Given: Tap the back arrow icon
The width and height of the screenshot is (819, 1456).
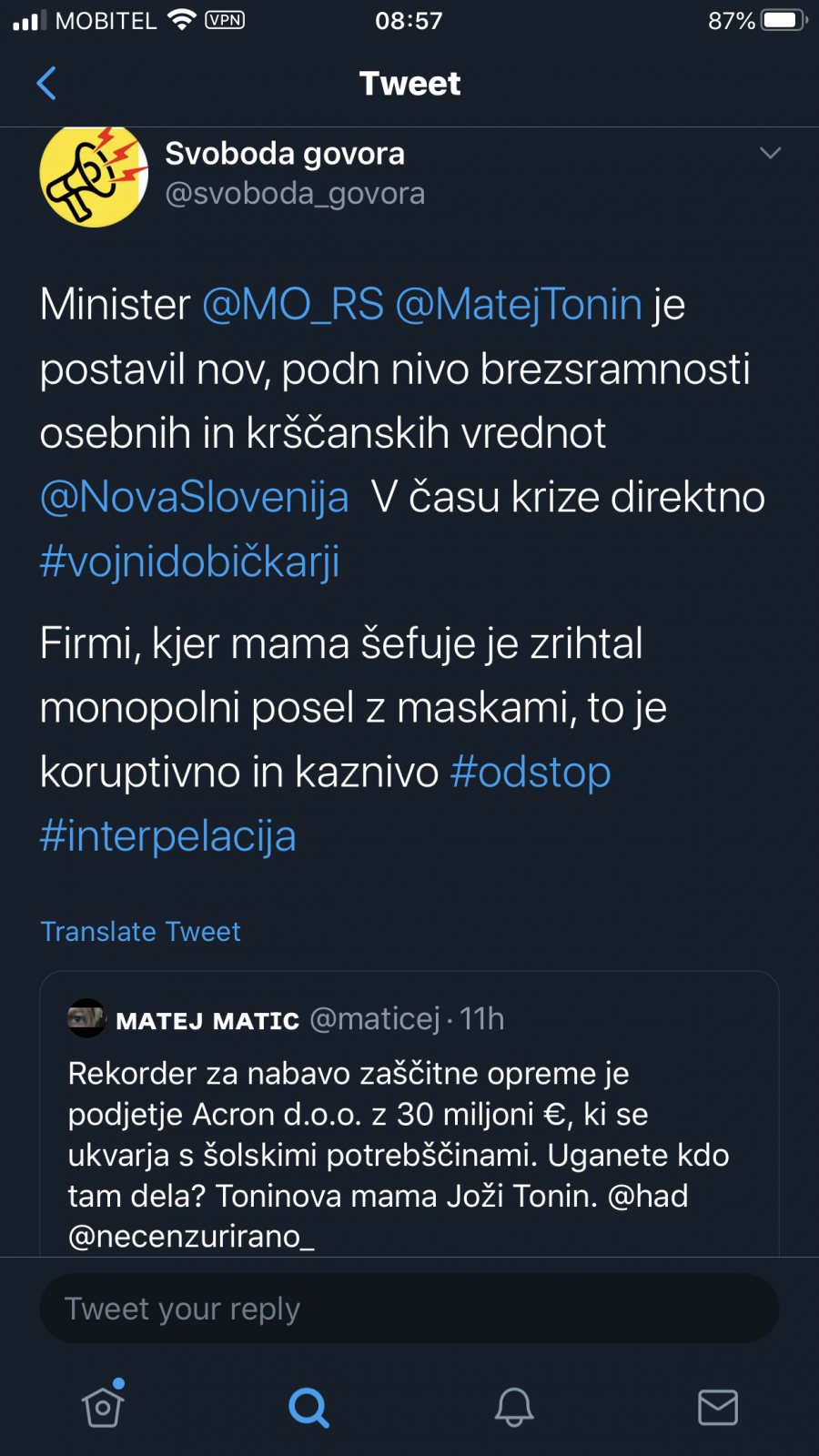Looking at the screenshot, I should coord(47,84).
